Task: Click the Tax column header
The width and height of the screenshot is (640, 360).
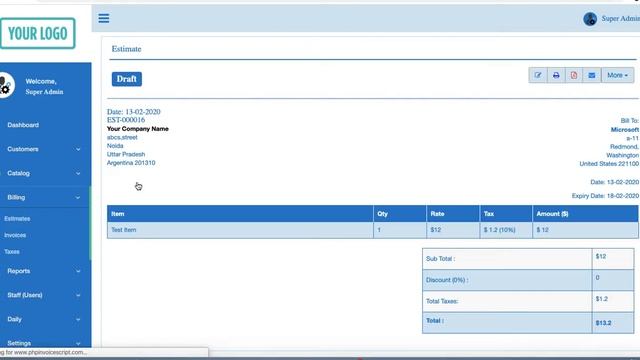Action: pyautogui.click(x=506, y=214)
